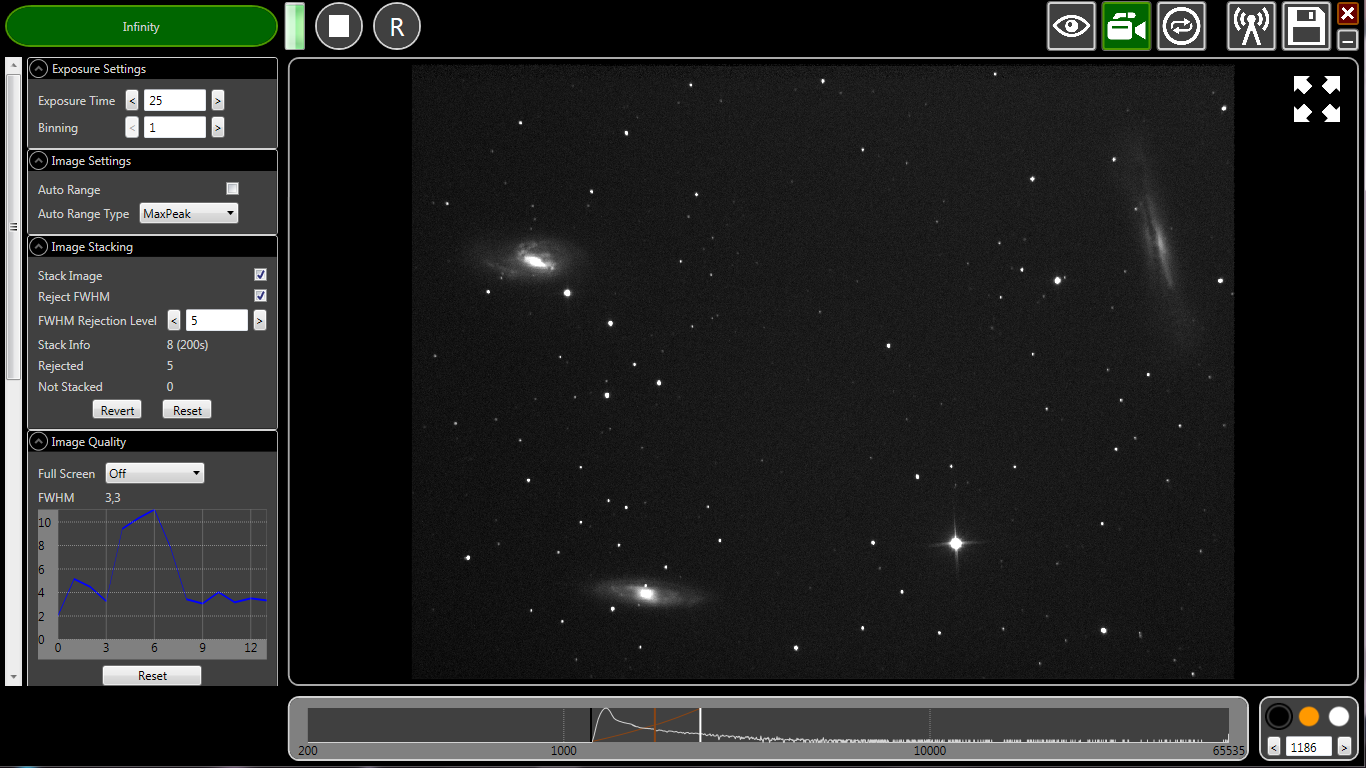Screen dimensions: 1366x768
Task: Click the 'Not Stacked' label text
Action: [70, 387]
